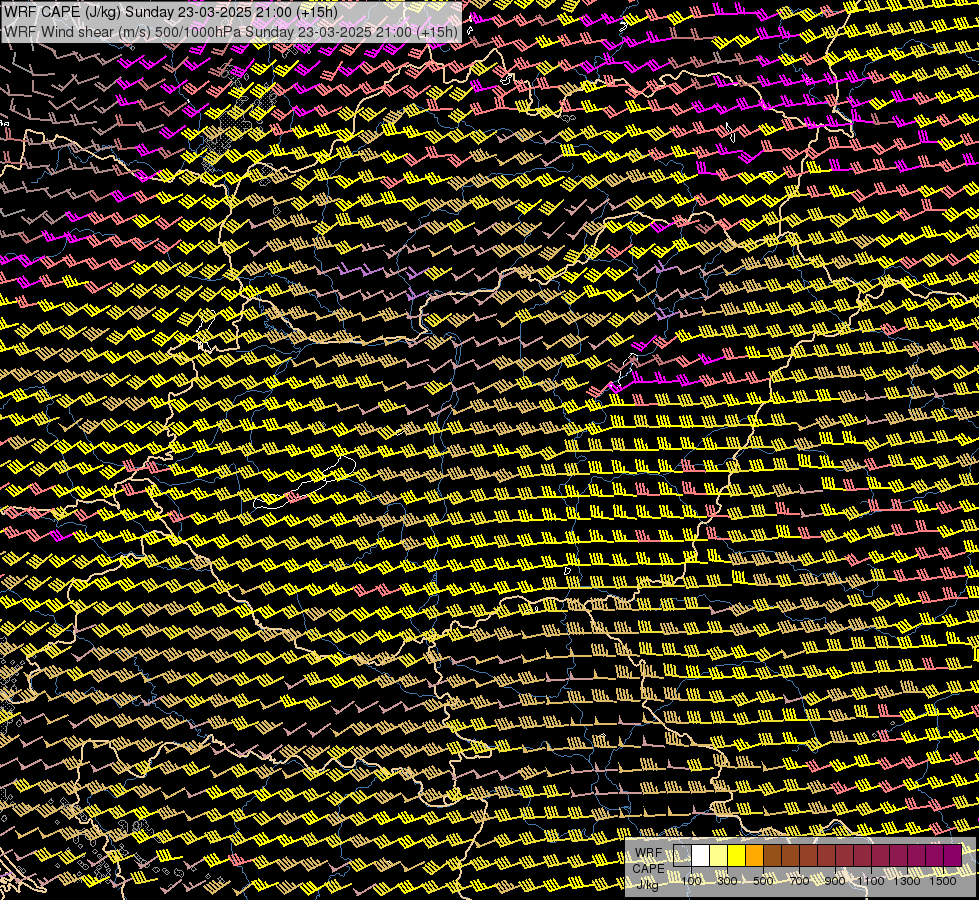Select the pale yellow CAPE legend swatch
Image resolution: width=979 pixels, height=900 pixels.
tap(719, 856)
